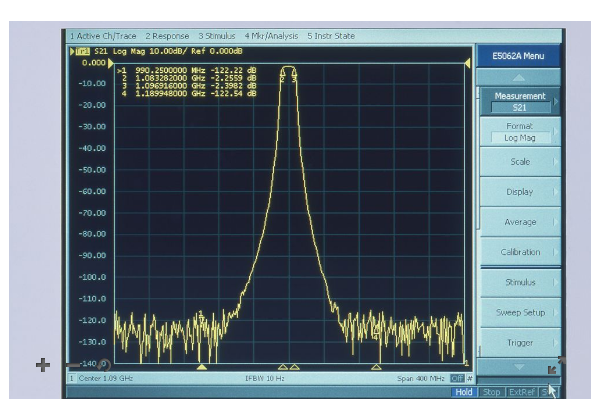Open the Mkr/Analysis menu
Viewport: 610px width, 415px height.
261,36
